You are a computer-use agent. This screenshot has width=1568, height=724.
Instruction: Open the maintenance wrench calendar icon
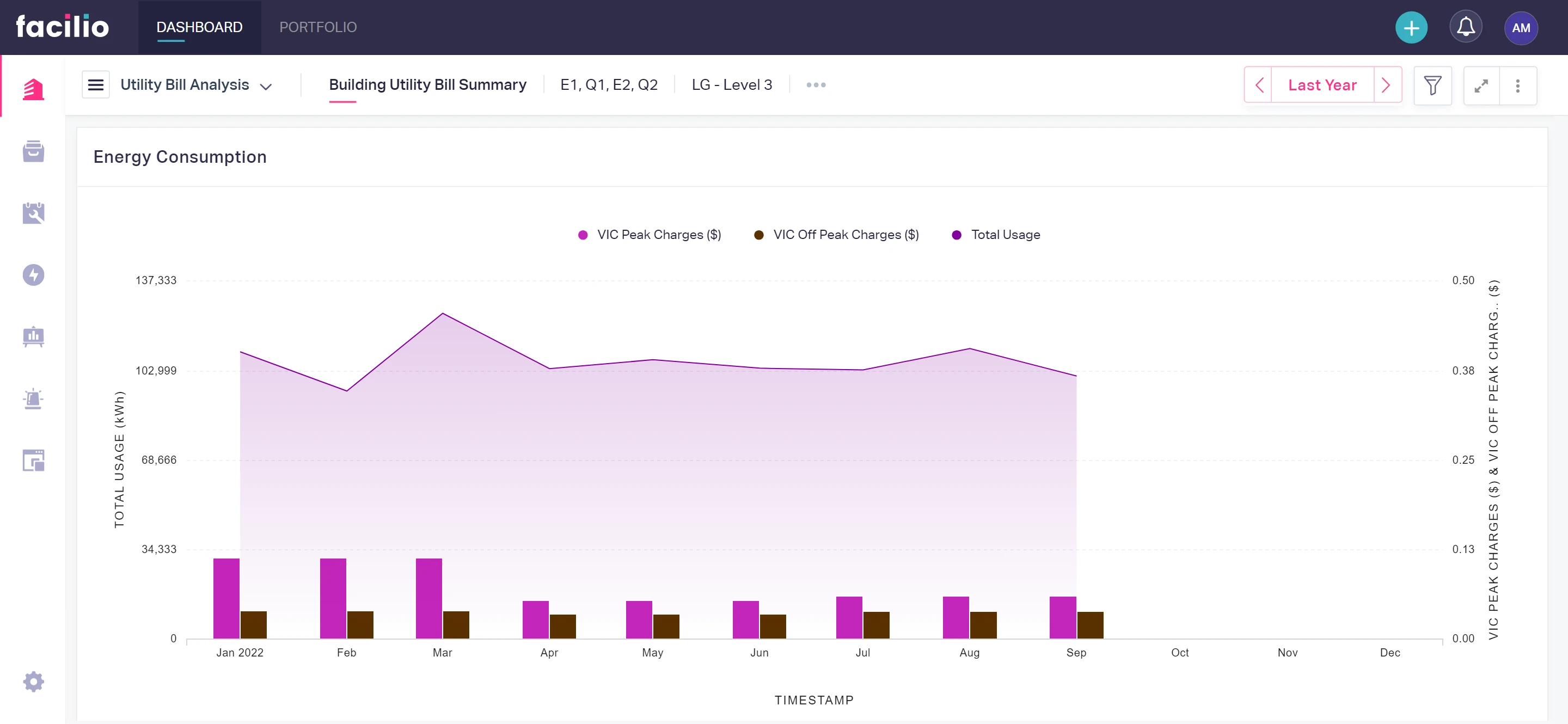click(33, 213)
